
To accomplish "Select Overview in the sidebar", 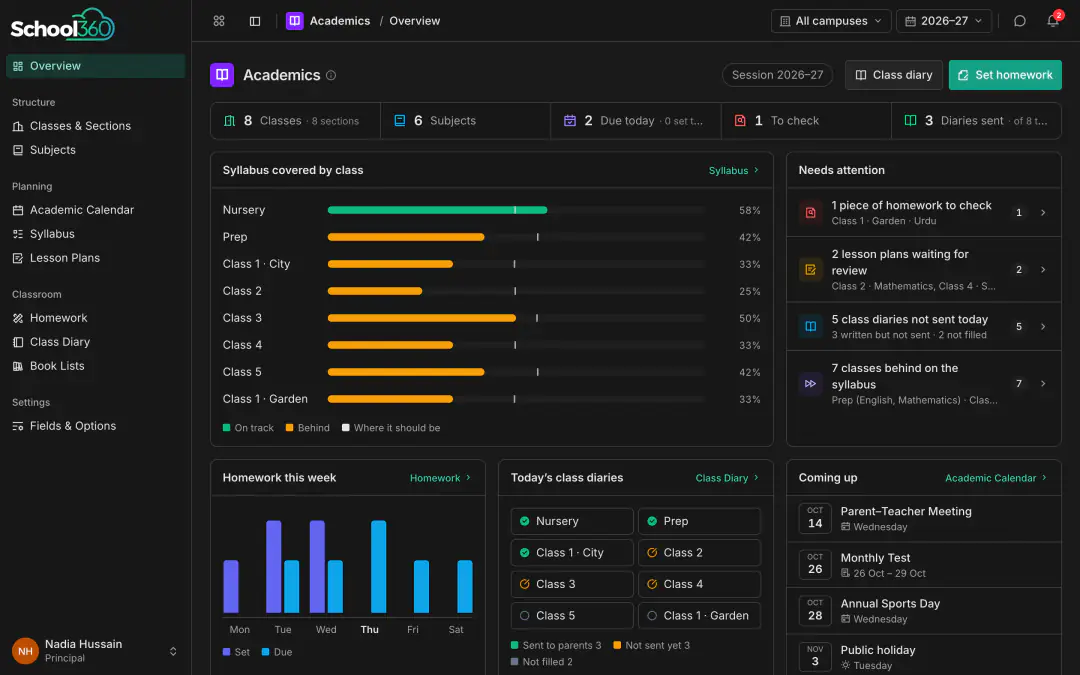I will (96, 66).
